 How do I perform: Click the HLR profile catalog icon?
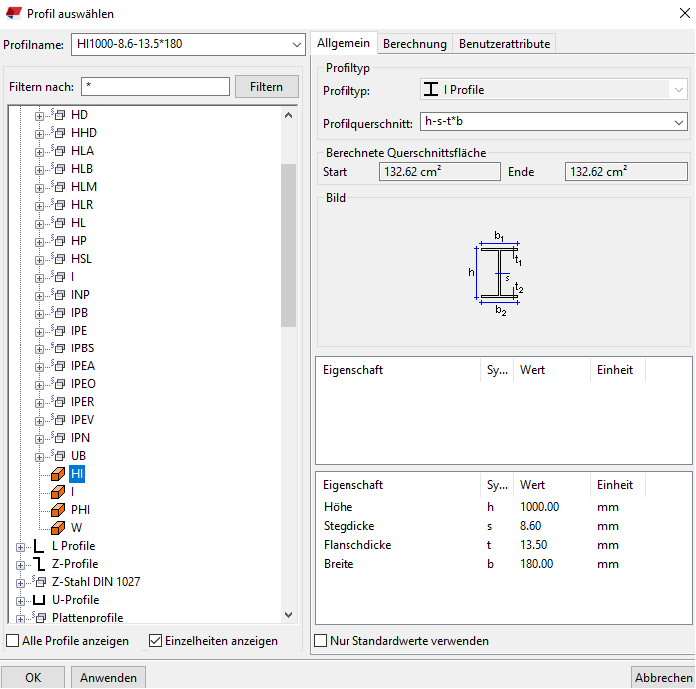(x=58, y=205)
